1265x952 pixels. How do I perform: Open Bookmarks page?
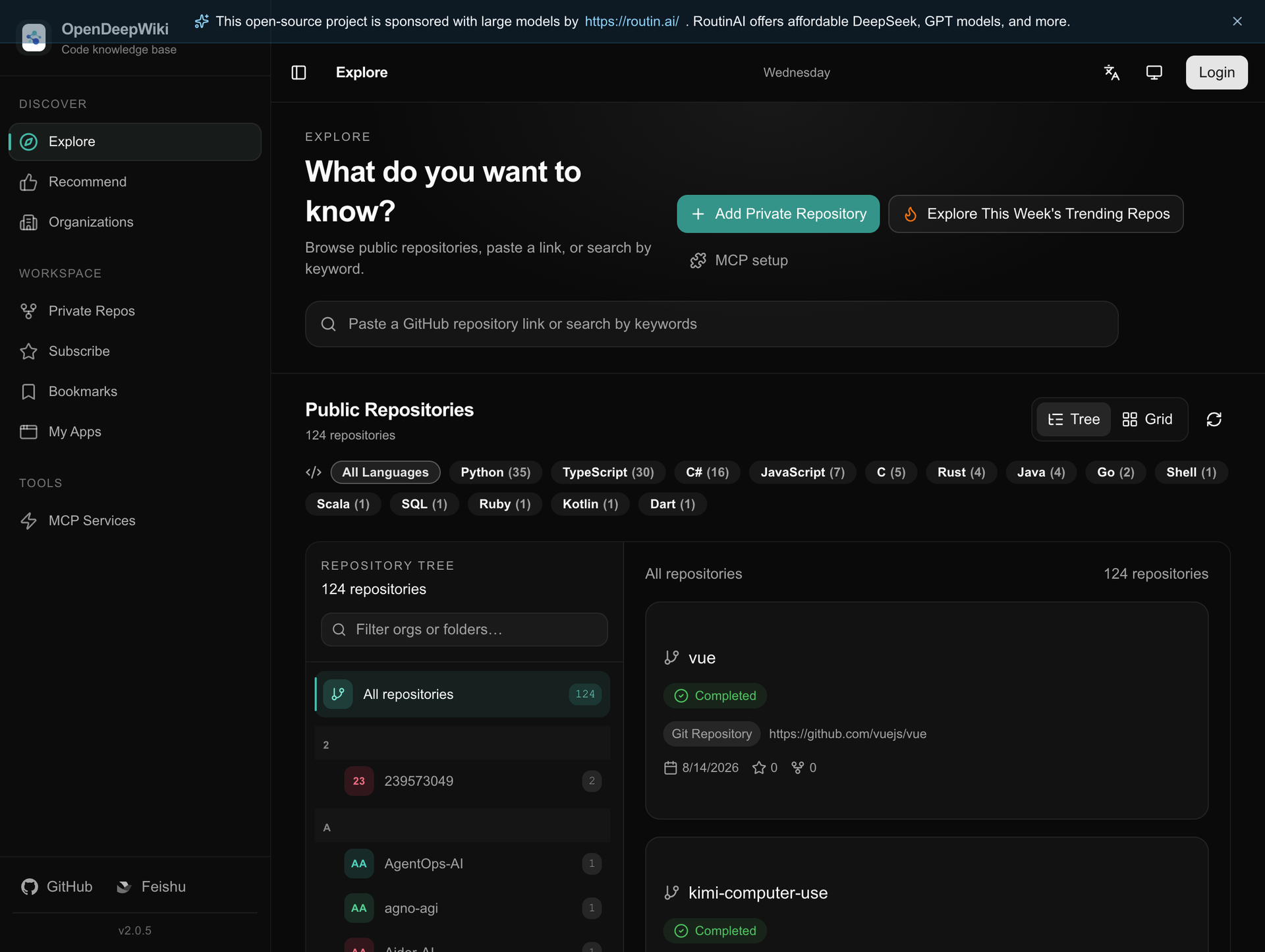pyautogui.click(x=135, y=391)
